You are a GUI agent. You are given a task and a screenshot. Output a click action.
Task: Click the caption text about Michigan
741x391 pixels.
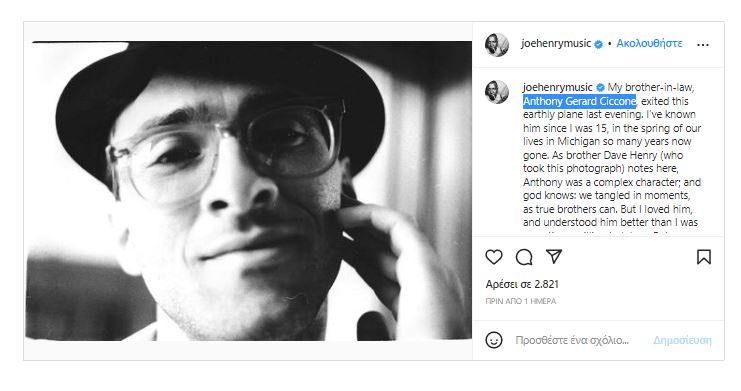(607, 141)
